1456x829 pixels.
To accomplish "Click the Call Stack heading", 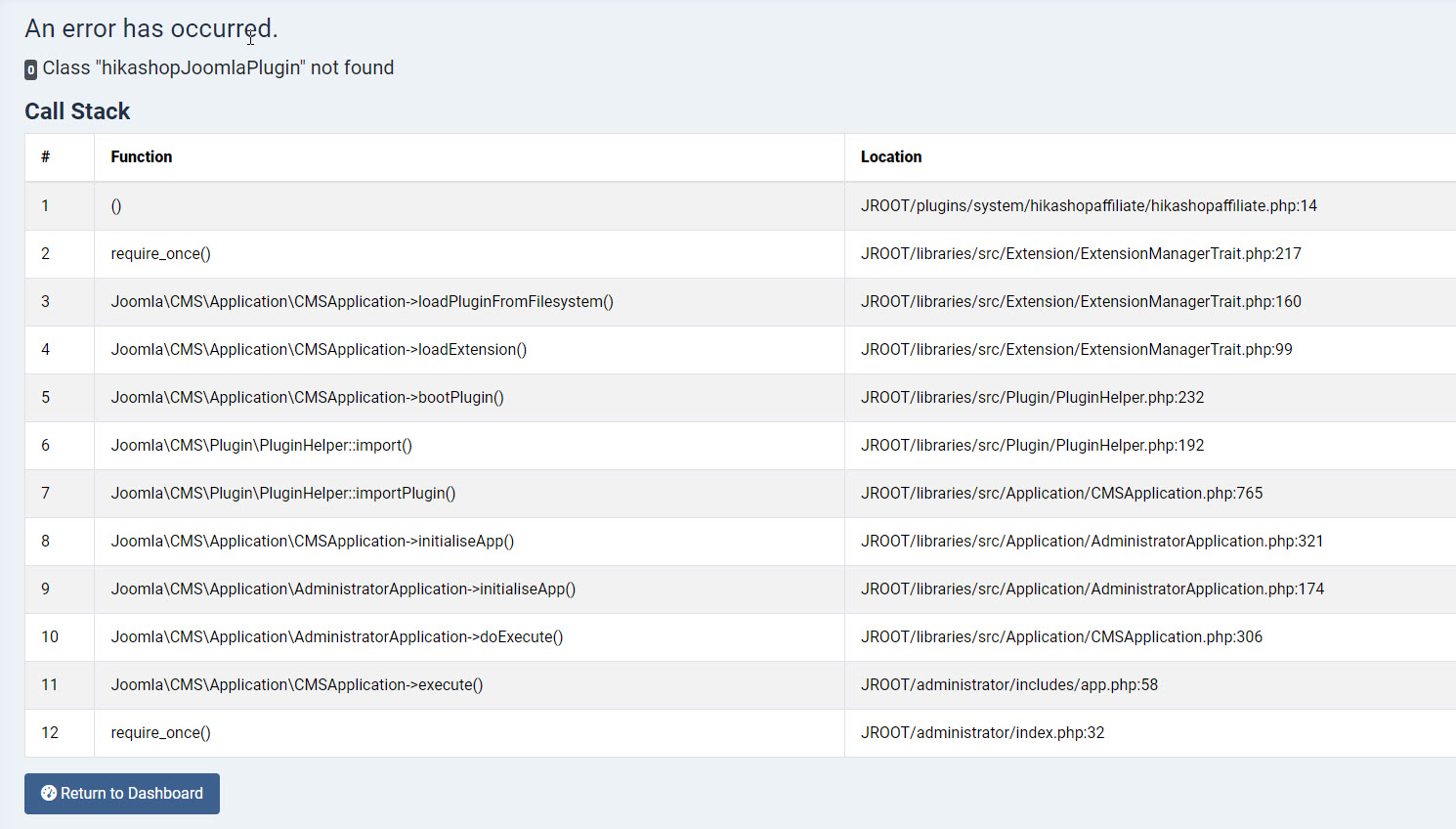I will (77, 111).
